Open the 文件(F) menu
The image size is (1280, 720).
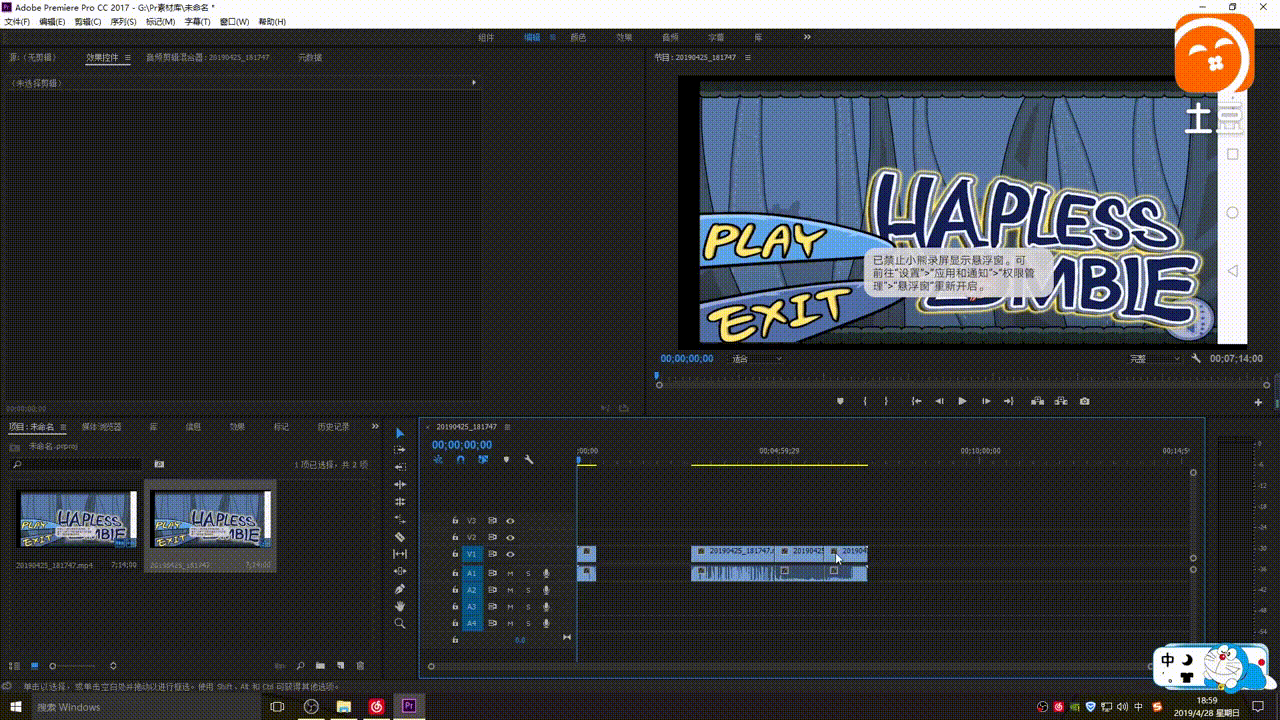[18, 22]
